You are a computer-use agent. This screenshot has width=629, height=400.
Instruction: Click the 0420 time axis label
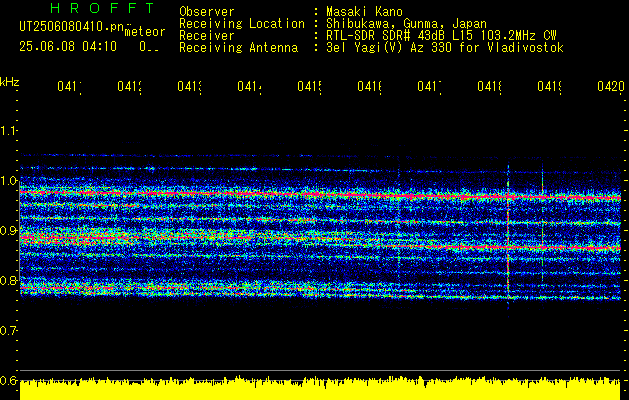coord(611,86)
